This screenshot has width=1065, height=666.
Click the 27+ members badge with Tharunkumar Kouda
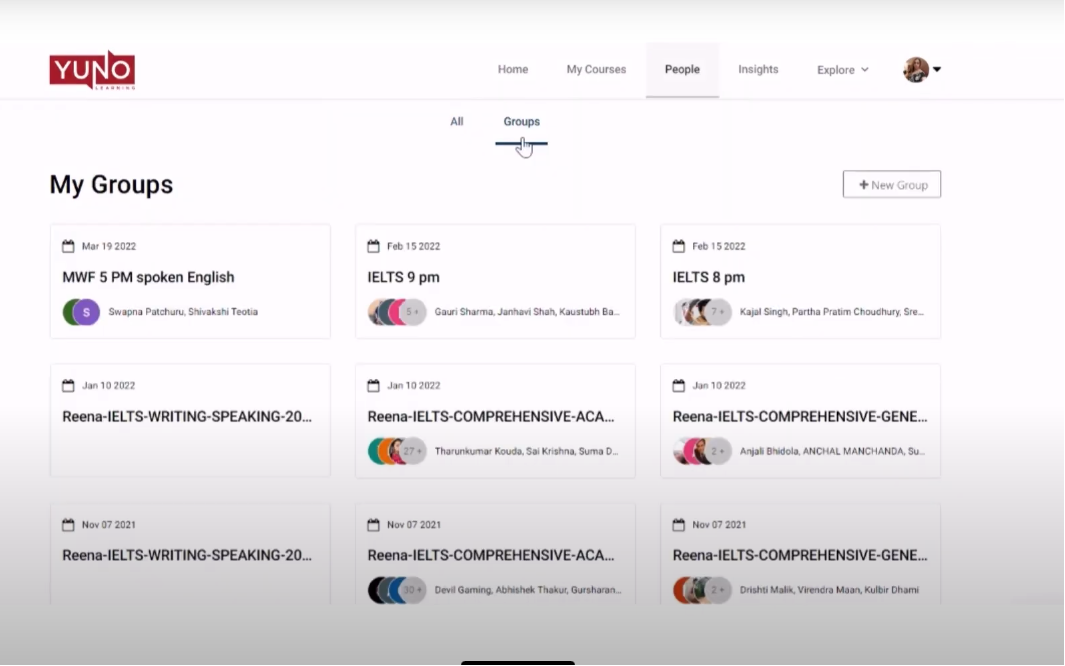[412, 451]
